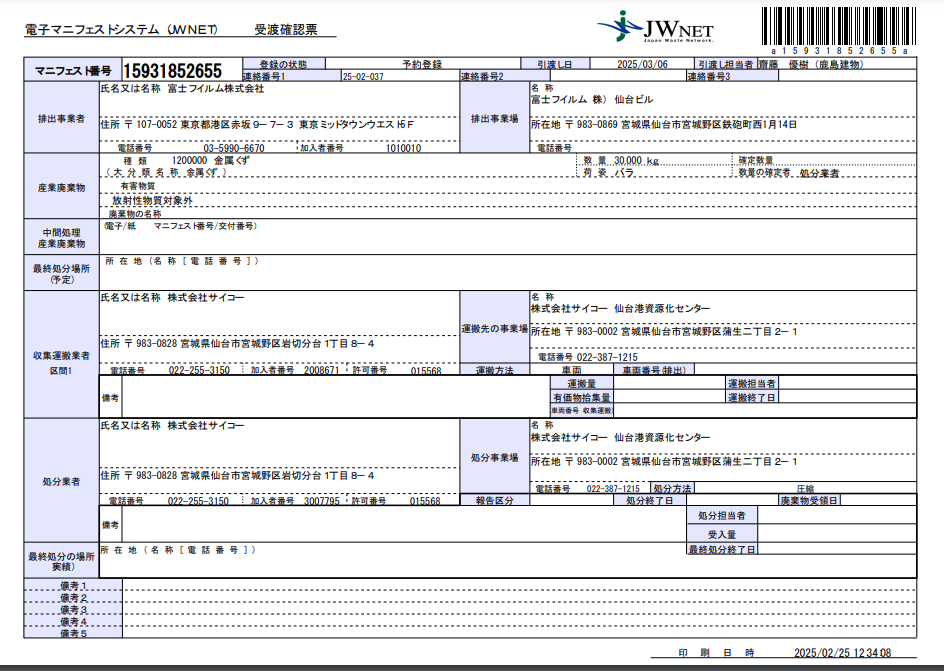
Task: Click the 収集運搬業者 phone number 022-255-3150
Action: coord(198,370)
